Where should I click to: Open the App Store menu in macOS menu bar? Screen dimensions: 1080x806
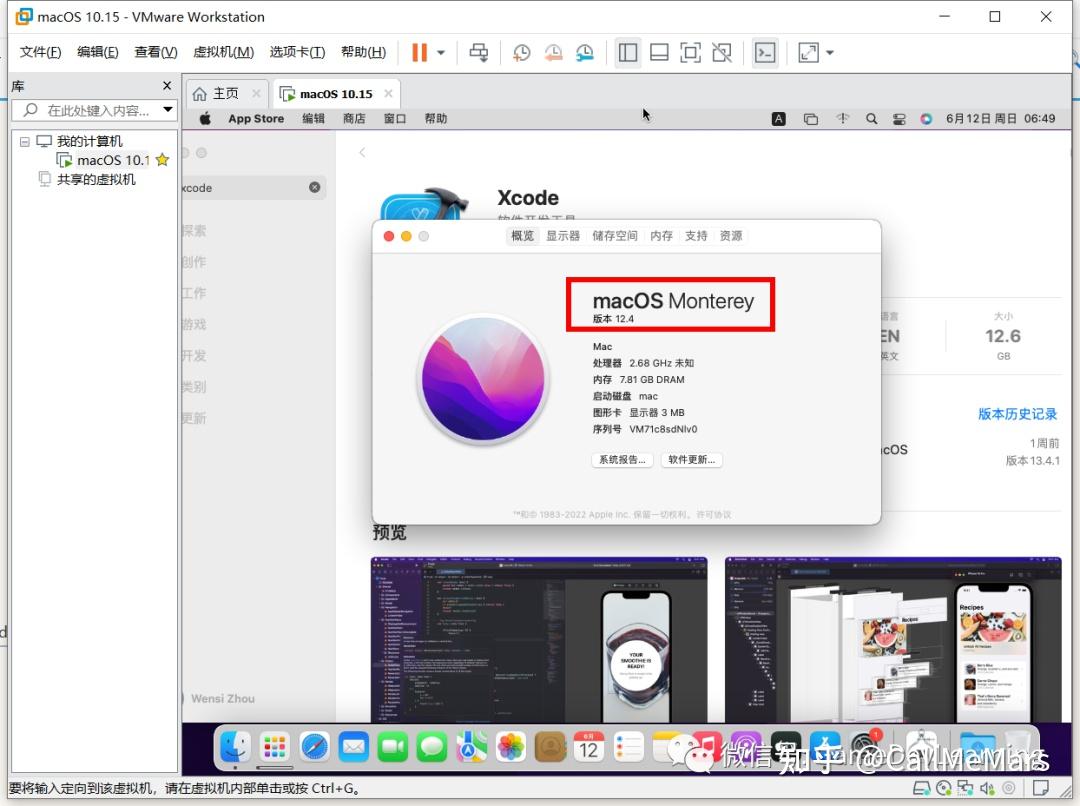point(256,118)
